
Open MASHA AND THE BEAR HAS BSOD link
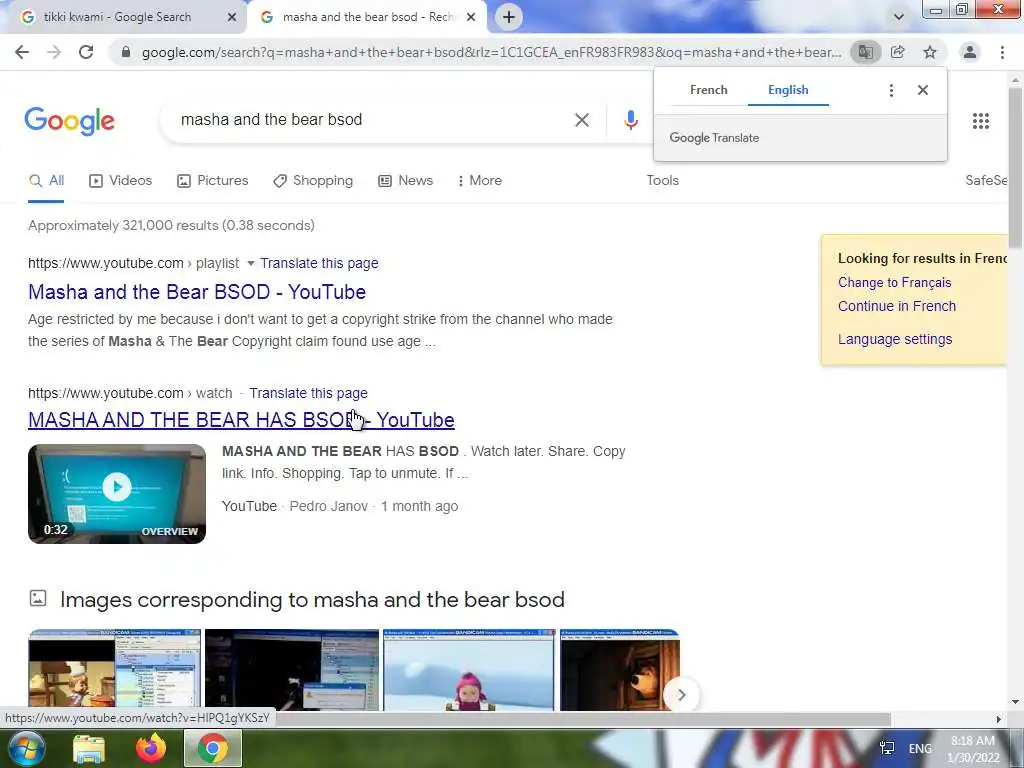coord(241,421)
